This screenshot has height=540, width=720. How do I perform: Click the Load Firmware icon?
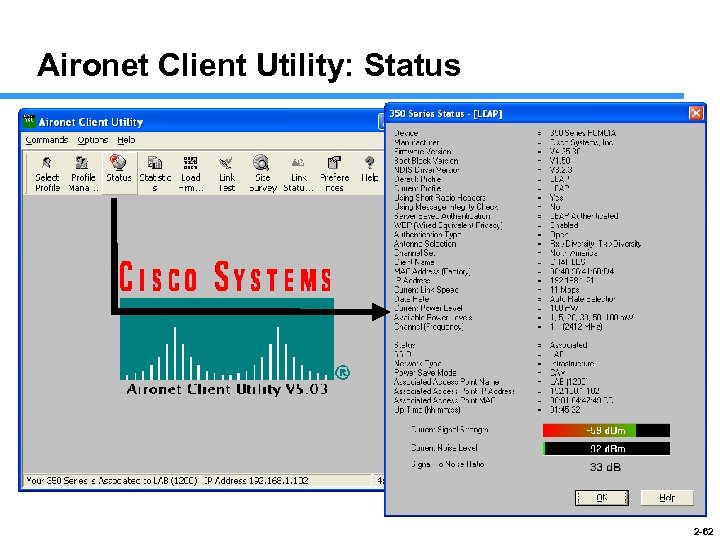(x=191, y=174)
